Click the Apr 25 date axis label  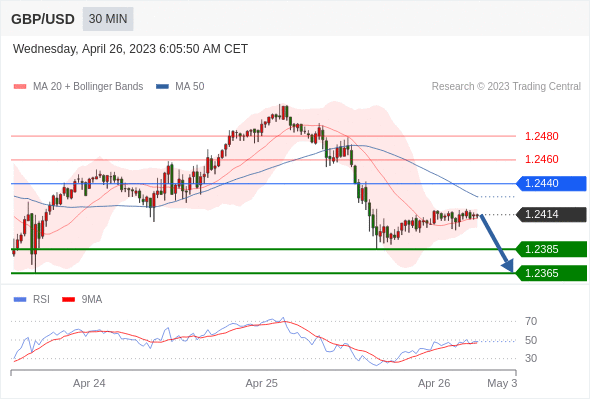(262, 383)
